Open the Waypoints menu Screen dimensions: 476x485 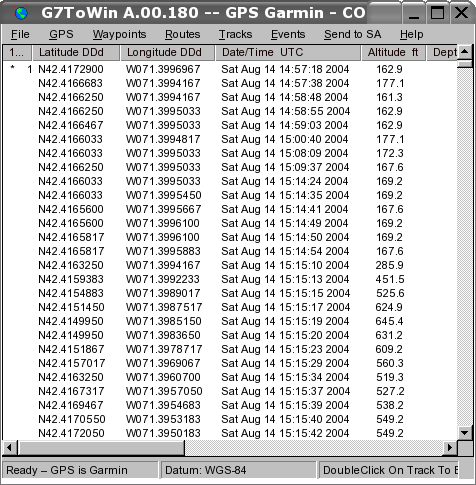pos(119,34)
